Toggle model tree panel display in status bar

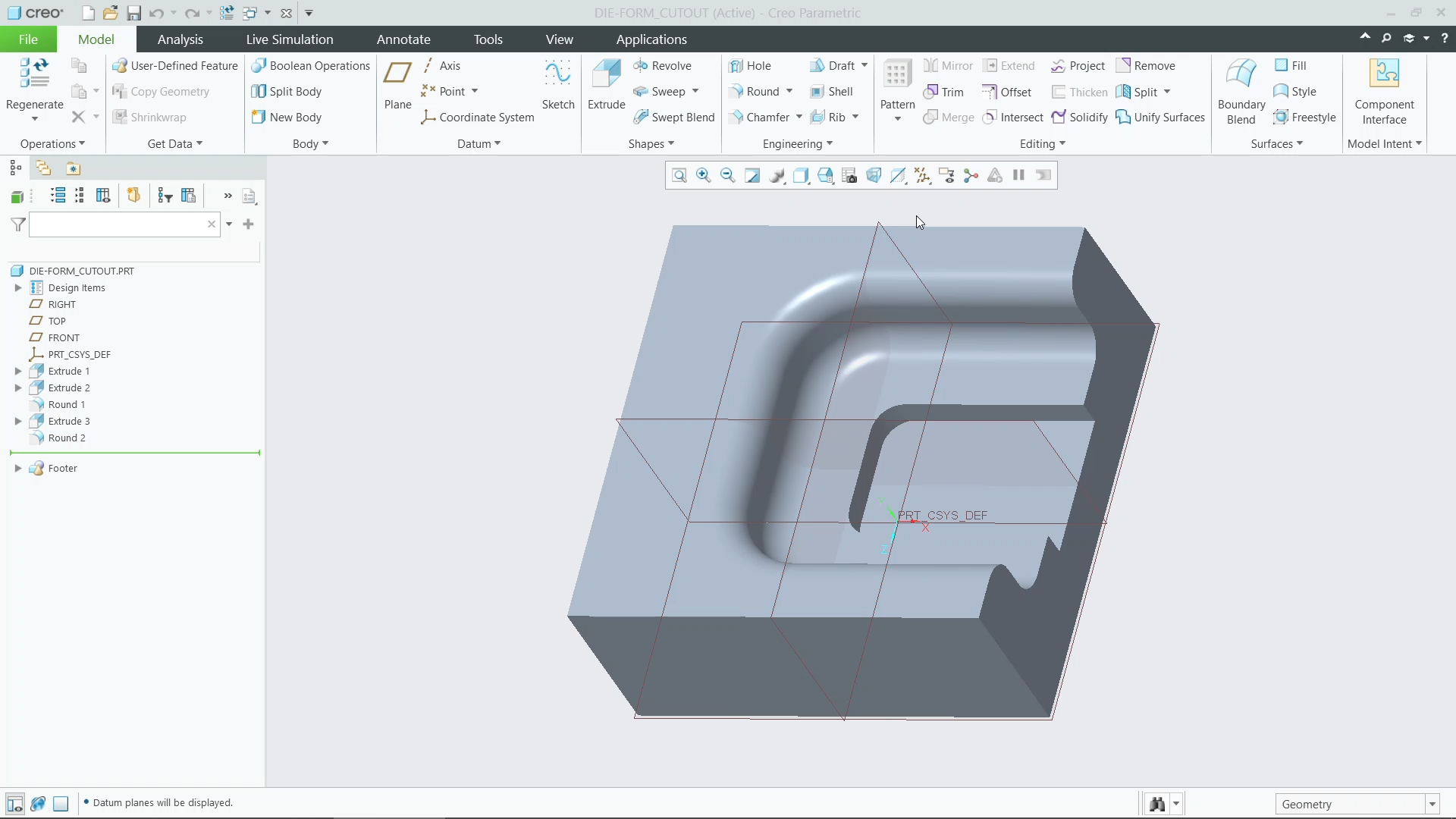(x=14, y=804)
